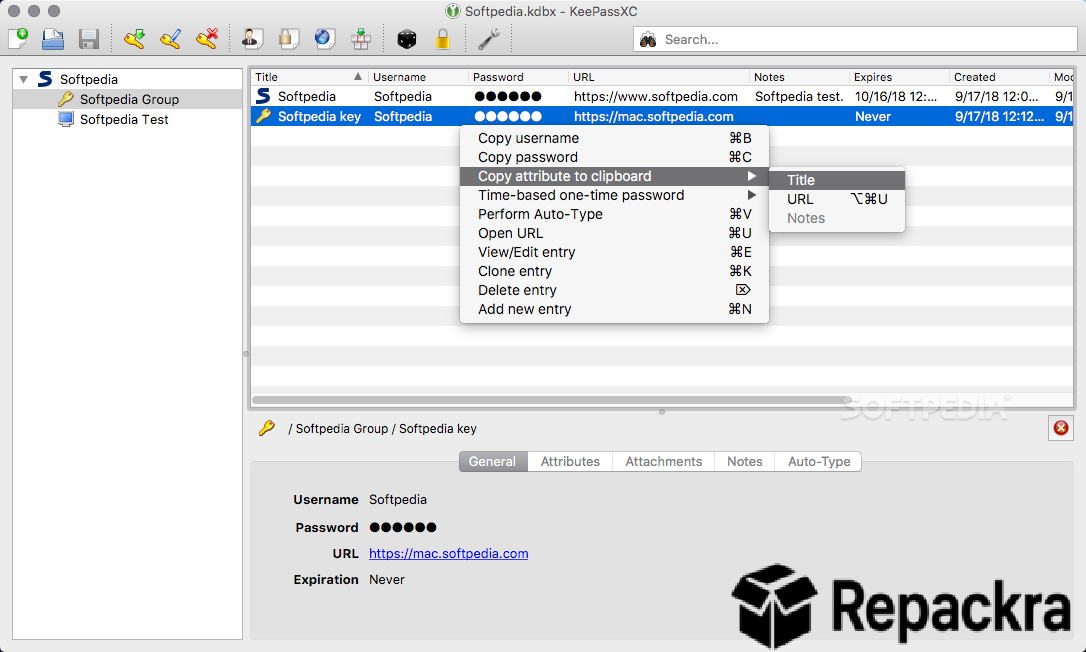Delete entry using key with red X icon
Screen dimensions: 1086x652
tap(206, 39)
